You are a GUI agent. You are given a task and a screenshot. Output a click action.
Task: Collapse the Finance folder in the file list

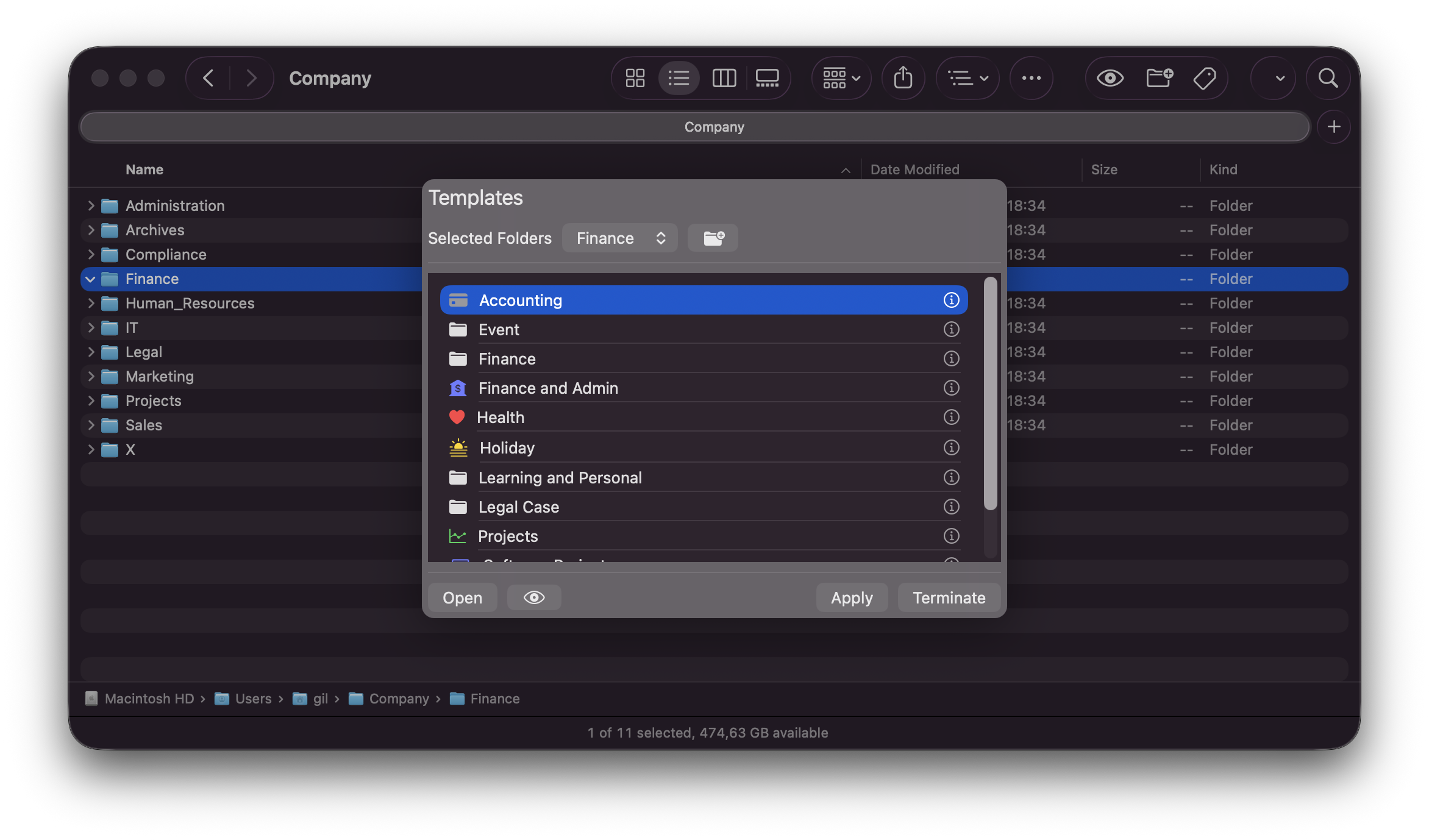coord(90,279)
